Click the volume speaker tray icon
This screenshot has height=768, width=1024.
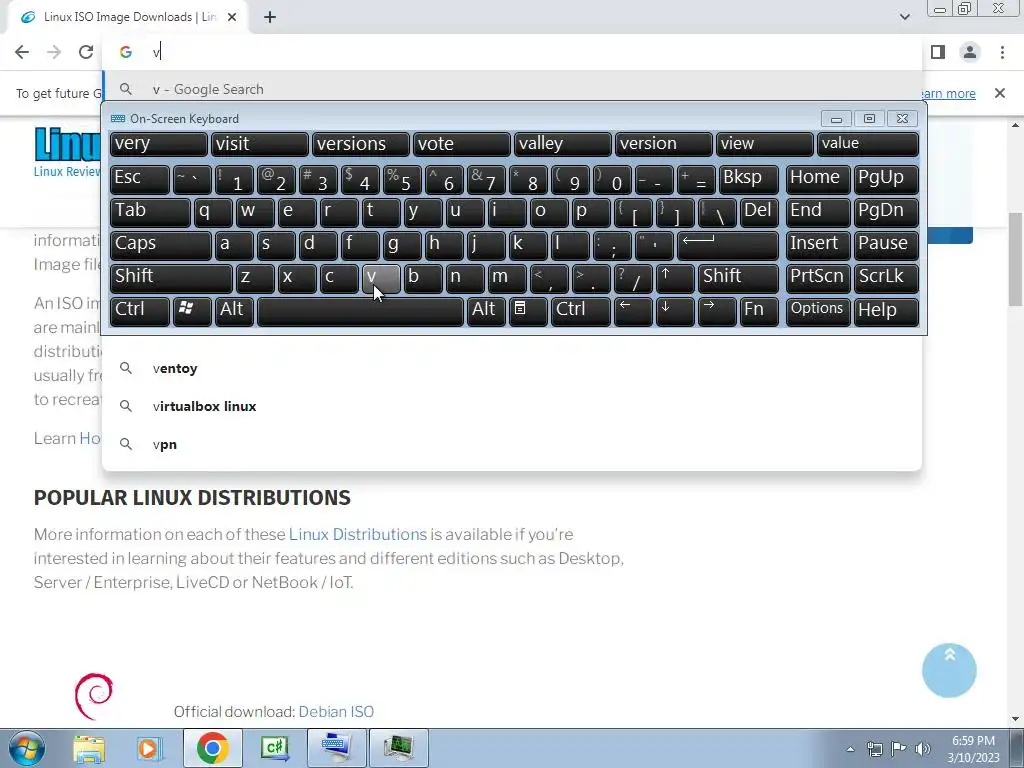pos(922,749)
